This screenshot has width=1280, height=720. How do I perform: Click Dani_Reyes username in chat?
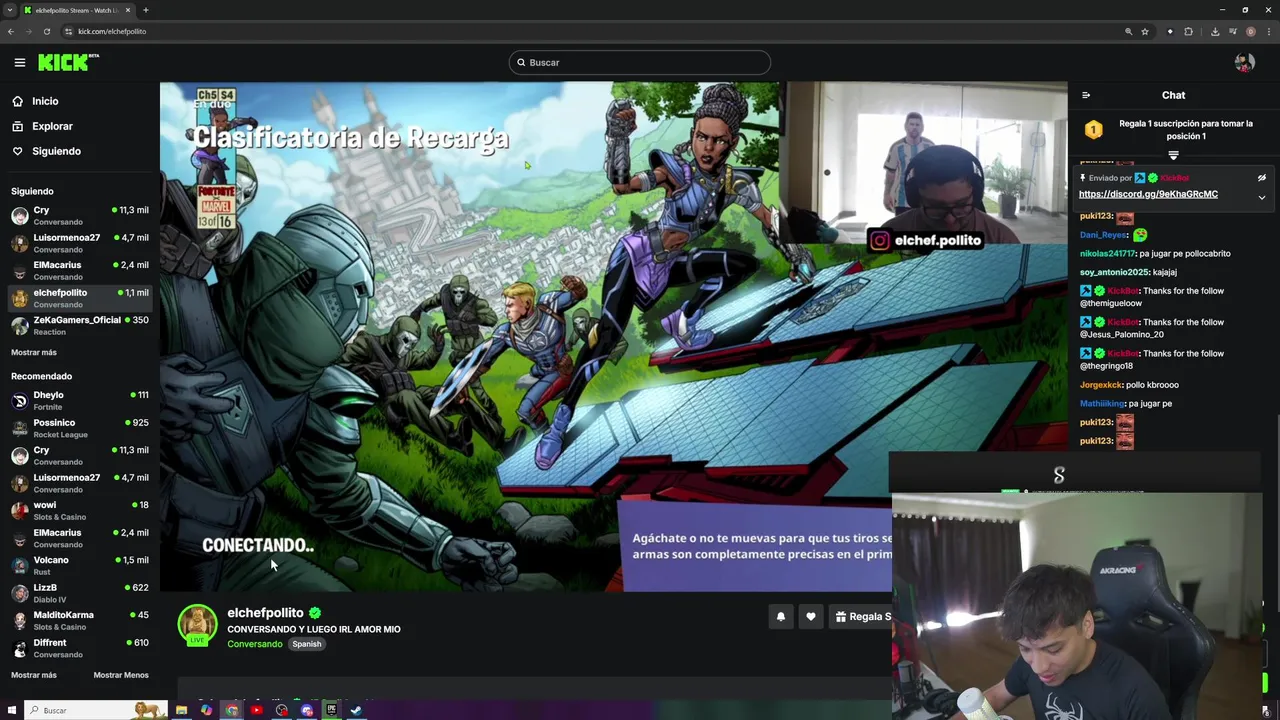point(1104,235)
